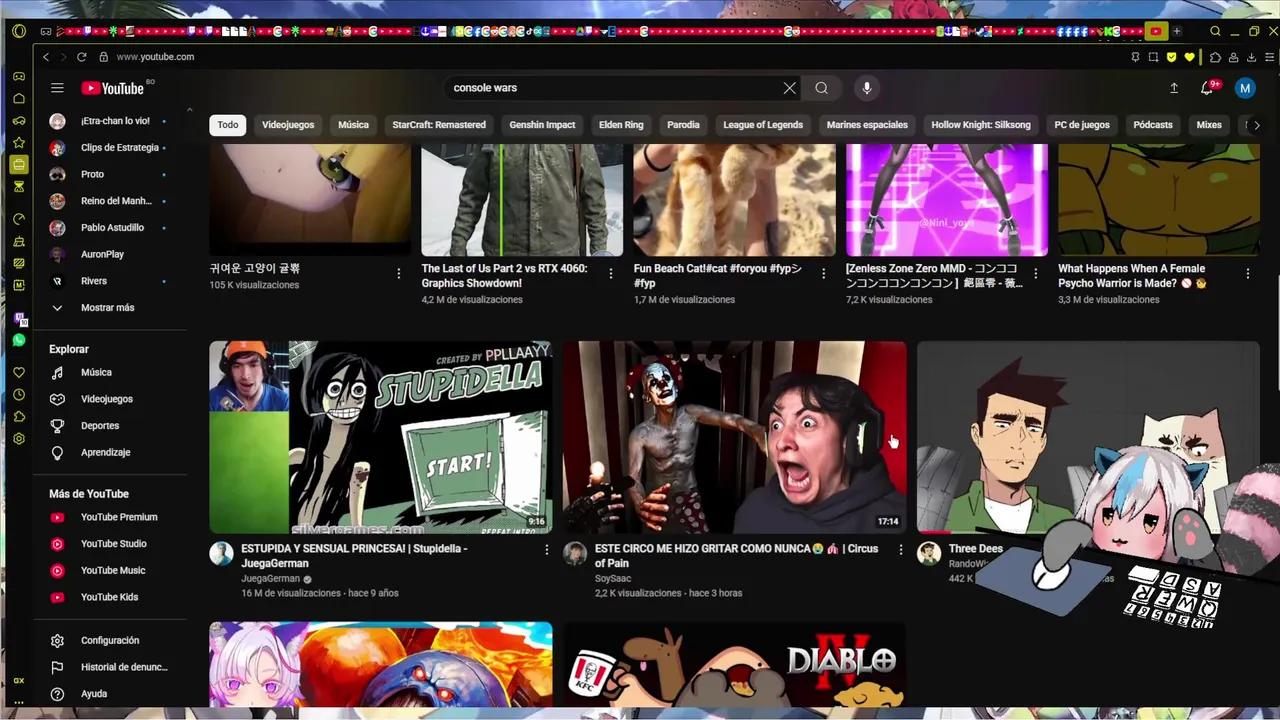This screenshot has height=720, width=1280.
Task: Open the sidebar heart icon
Action: tap(18, 373)
